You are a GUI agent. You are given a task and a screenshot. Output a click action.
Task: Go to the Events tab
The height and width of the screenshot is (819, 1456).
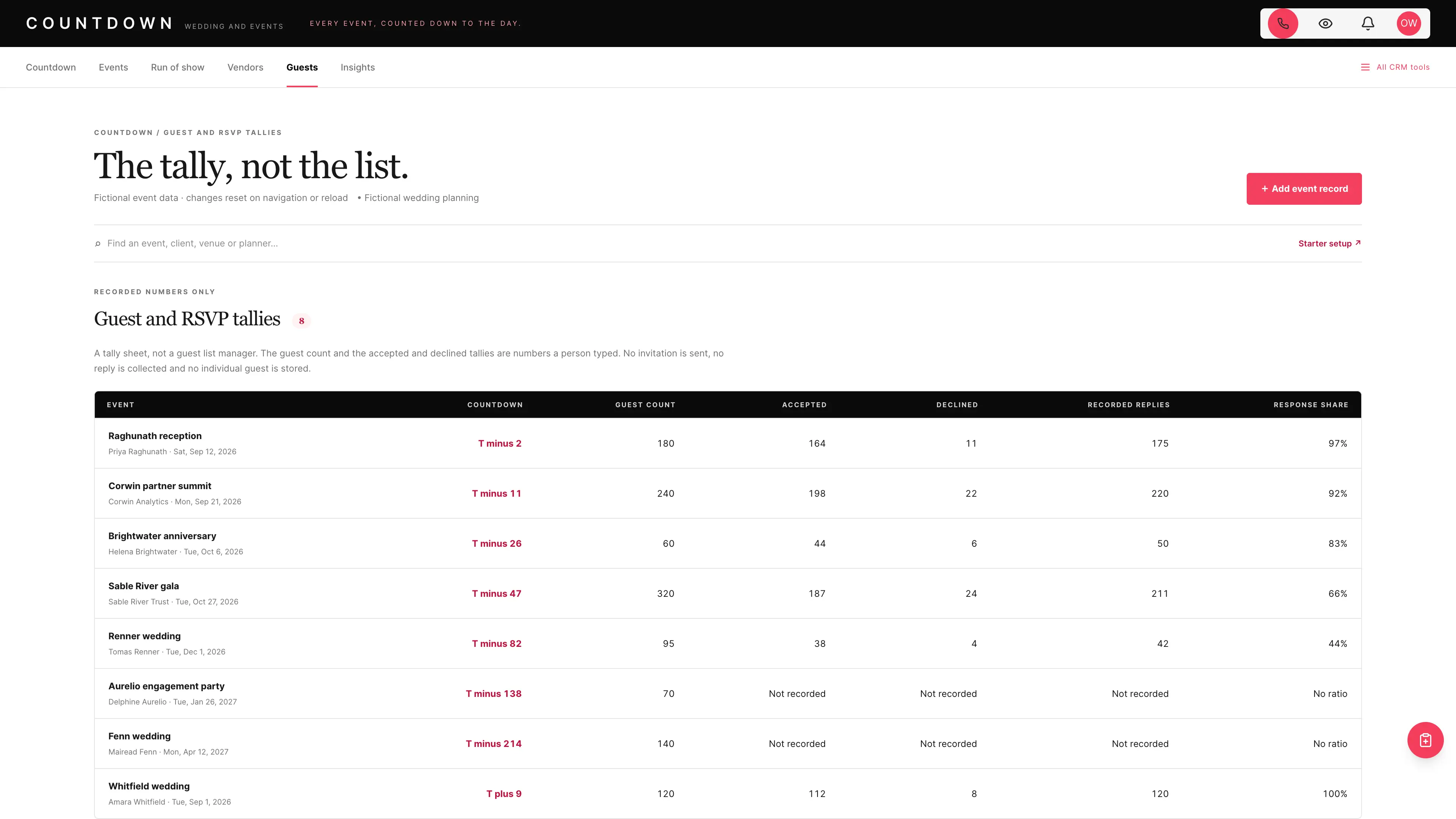tap(113, 67)
